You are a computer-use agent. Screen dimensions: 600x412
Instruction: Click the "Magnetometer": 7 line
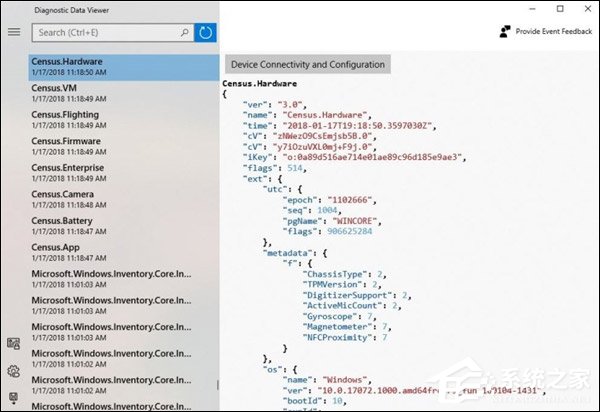(347, 327)
